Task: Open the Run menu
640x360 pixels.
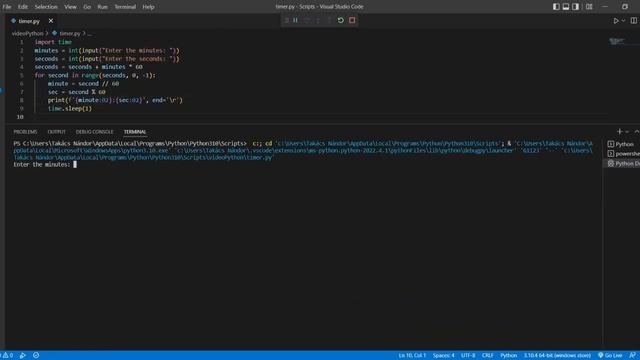Action: pos(102,7)
